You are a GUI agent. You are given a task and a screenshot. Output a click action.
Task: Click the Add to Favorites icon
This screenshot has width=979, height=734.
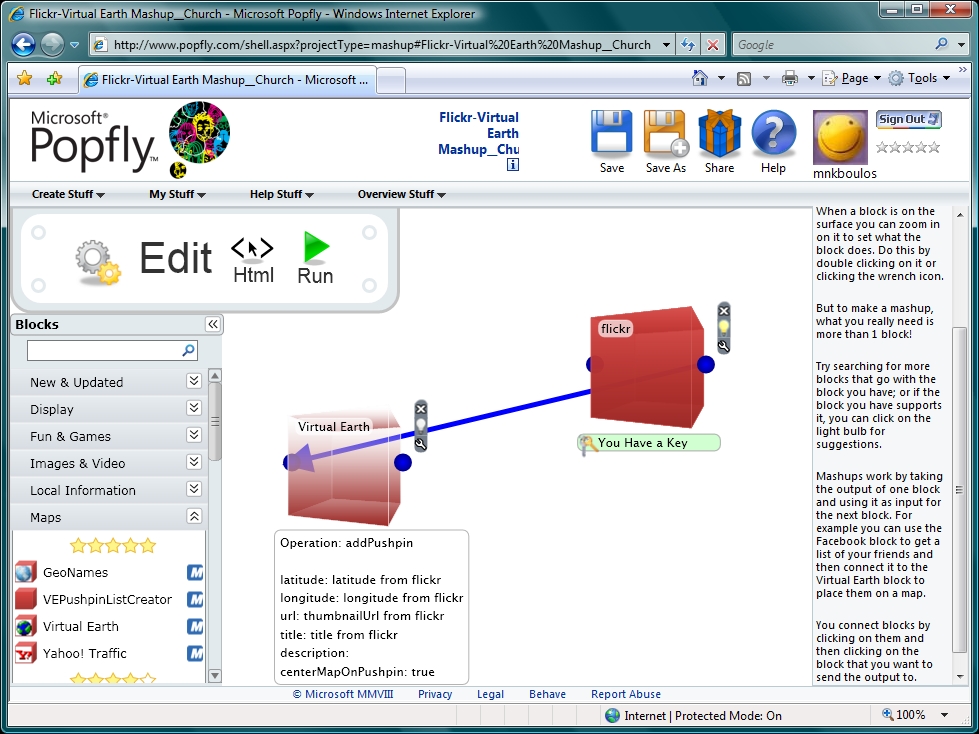coord(54,79)
